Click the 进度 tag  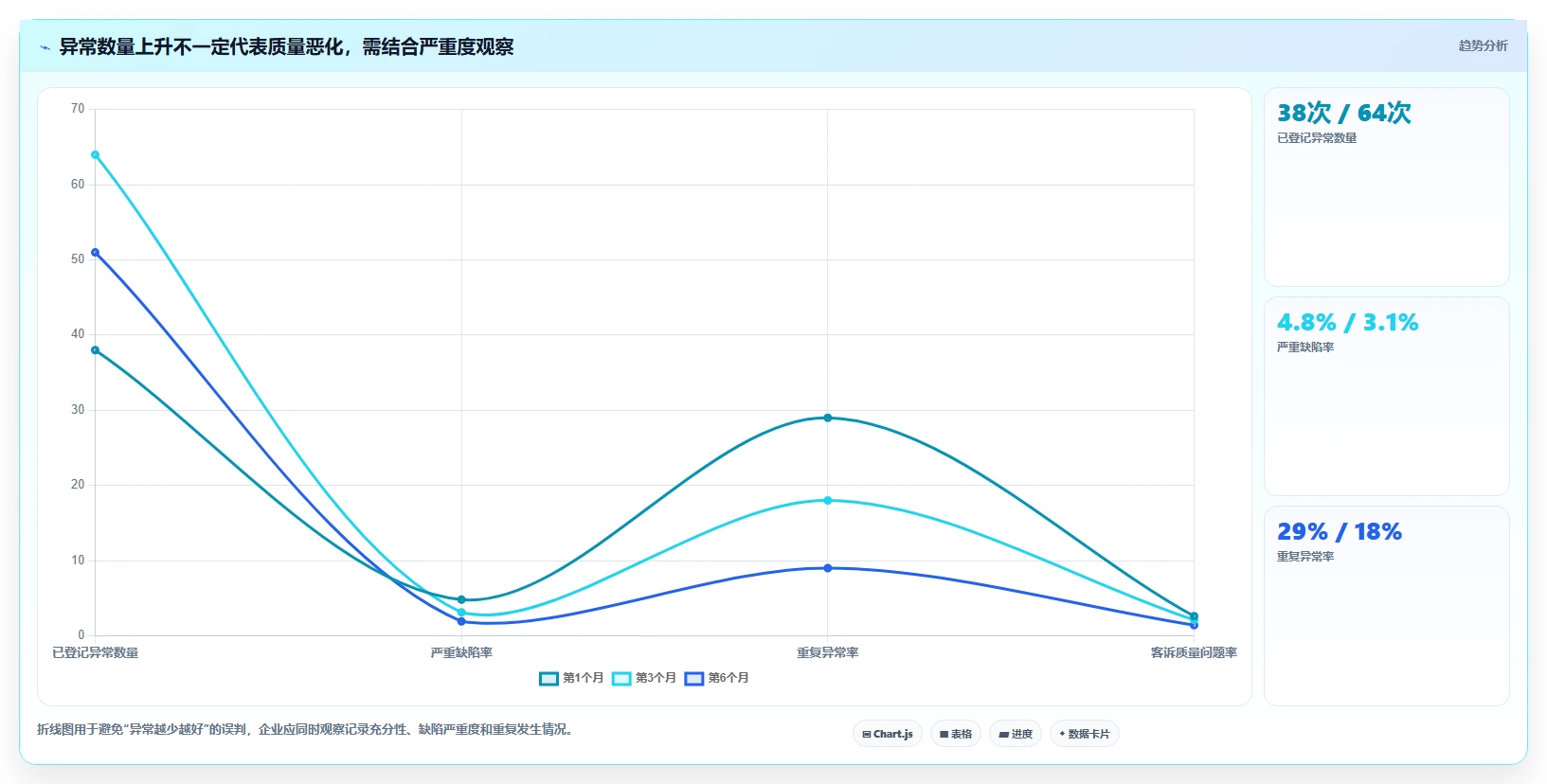[x=1016, y=734]
